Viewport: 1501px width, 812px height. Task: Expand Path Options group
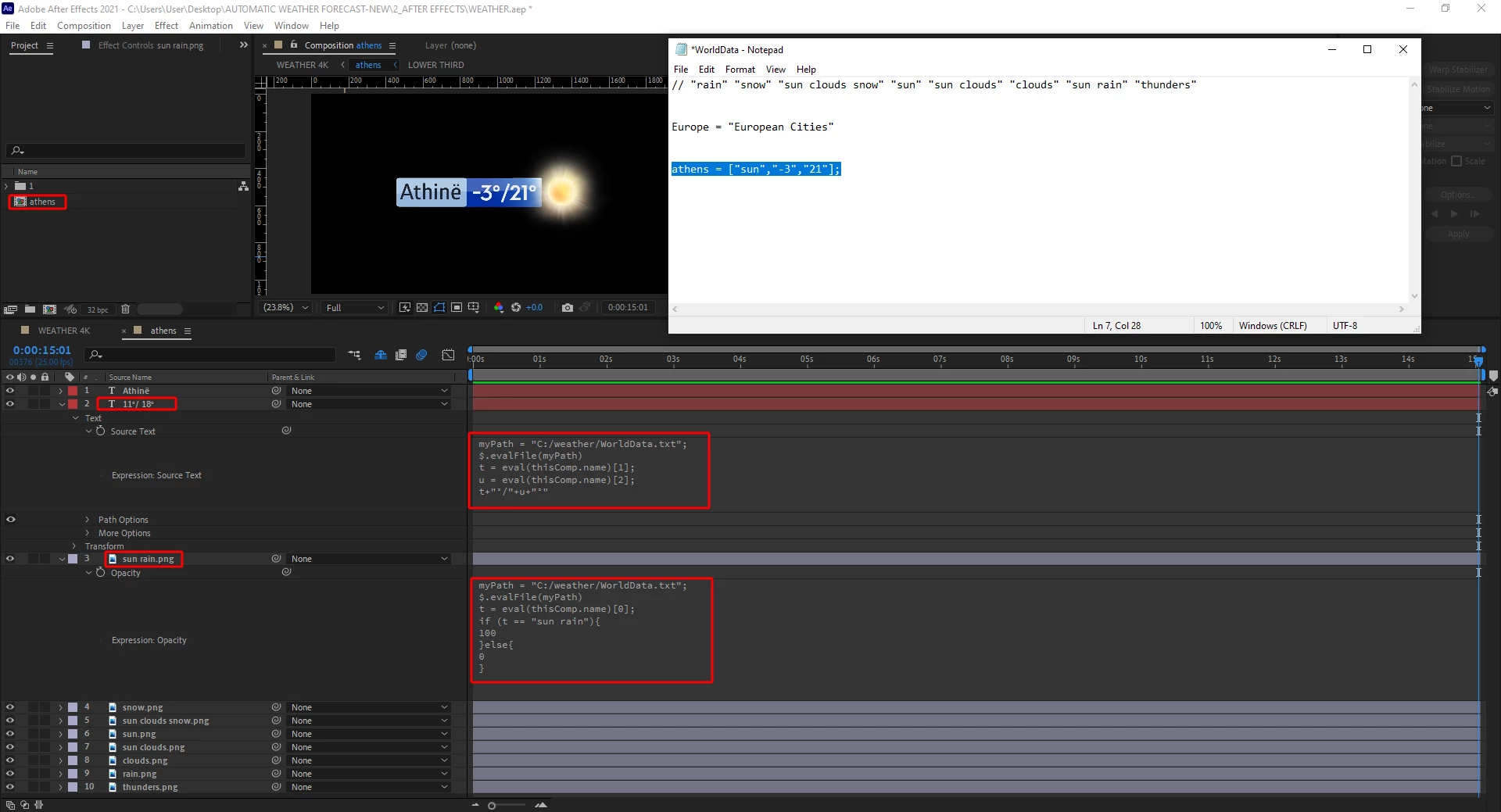pos(88,520)
